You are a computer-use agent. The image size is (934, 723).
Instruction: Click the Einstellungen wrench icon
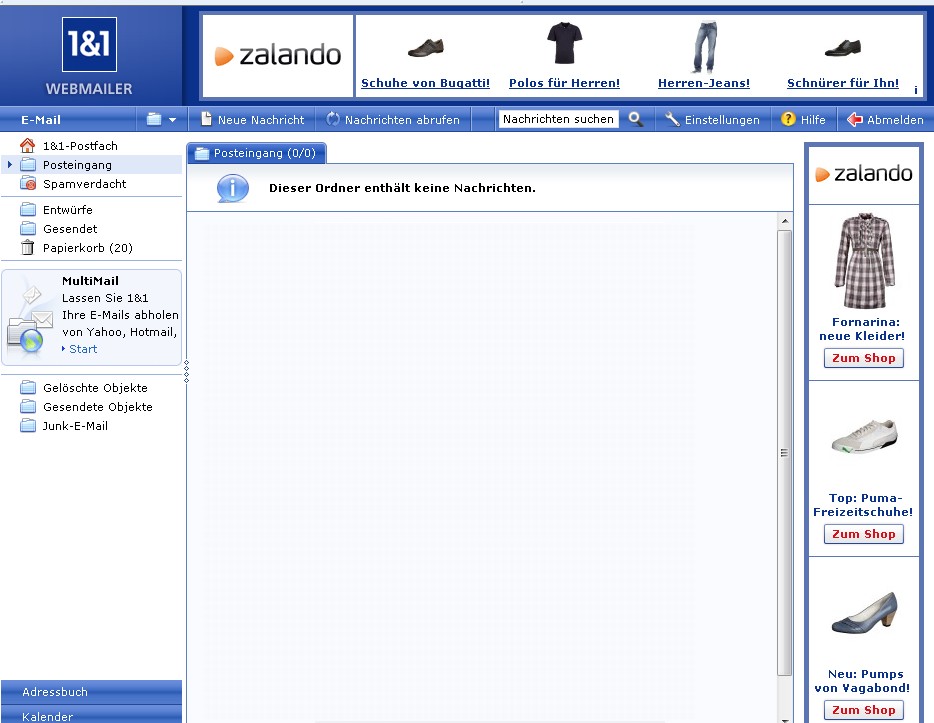672,119
